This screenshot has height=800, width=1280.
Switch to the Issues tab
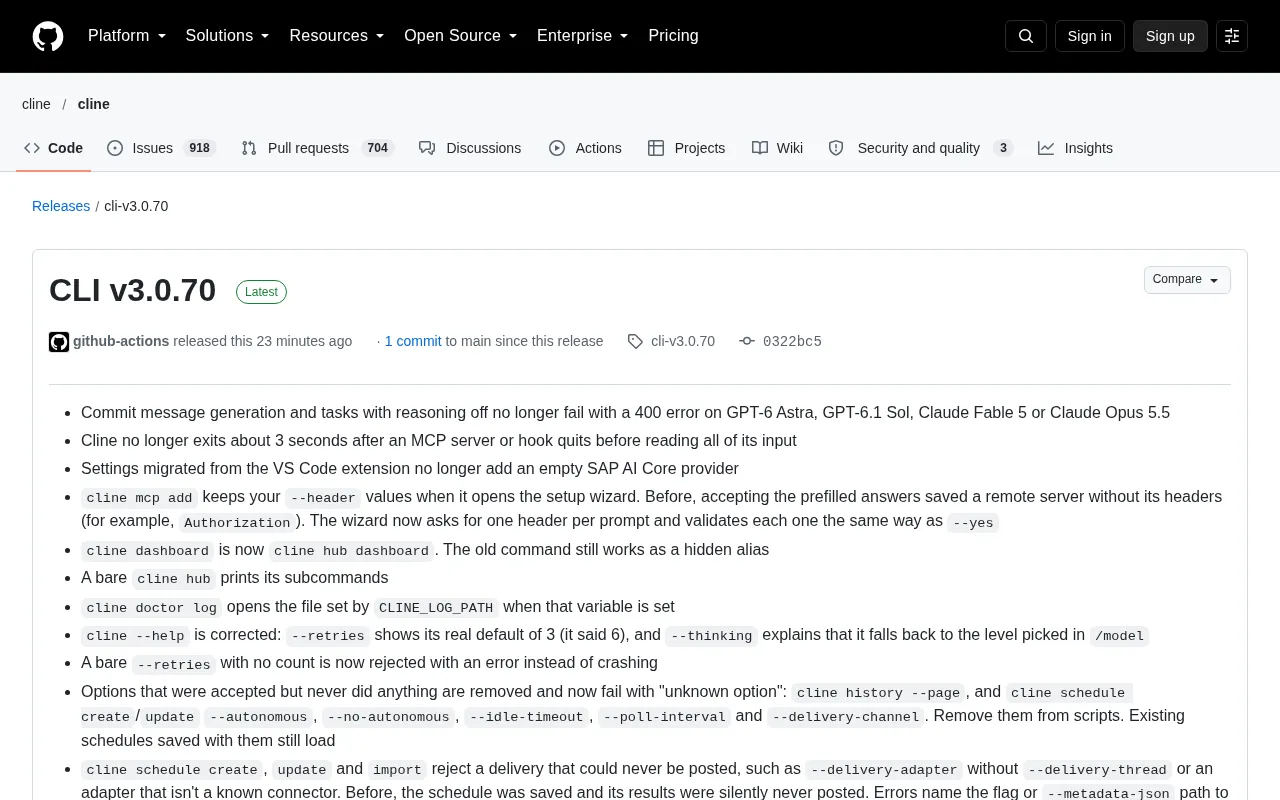click(x=161, y=148)
